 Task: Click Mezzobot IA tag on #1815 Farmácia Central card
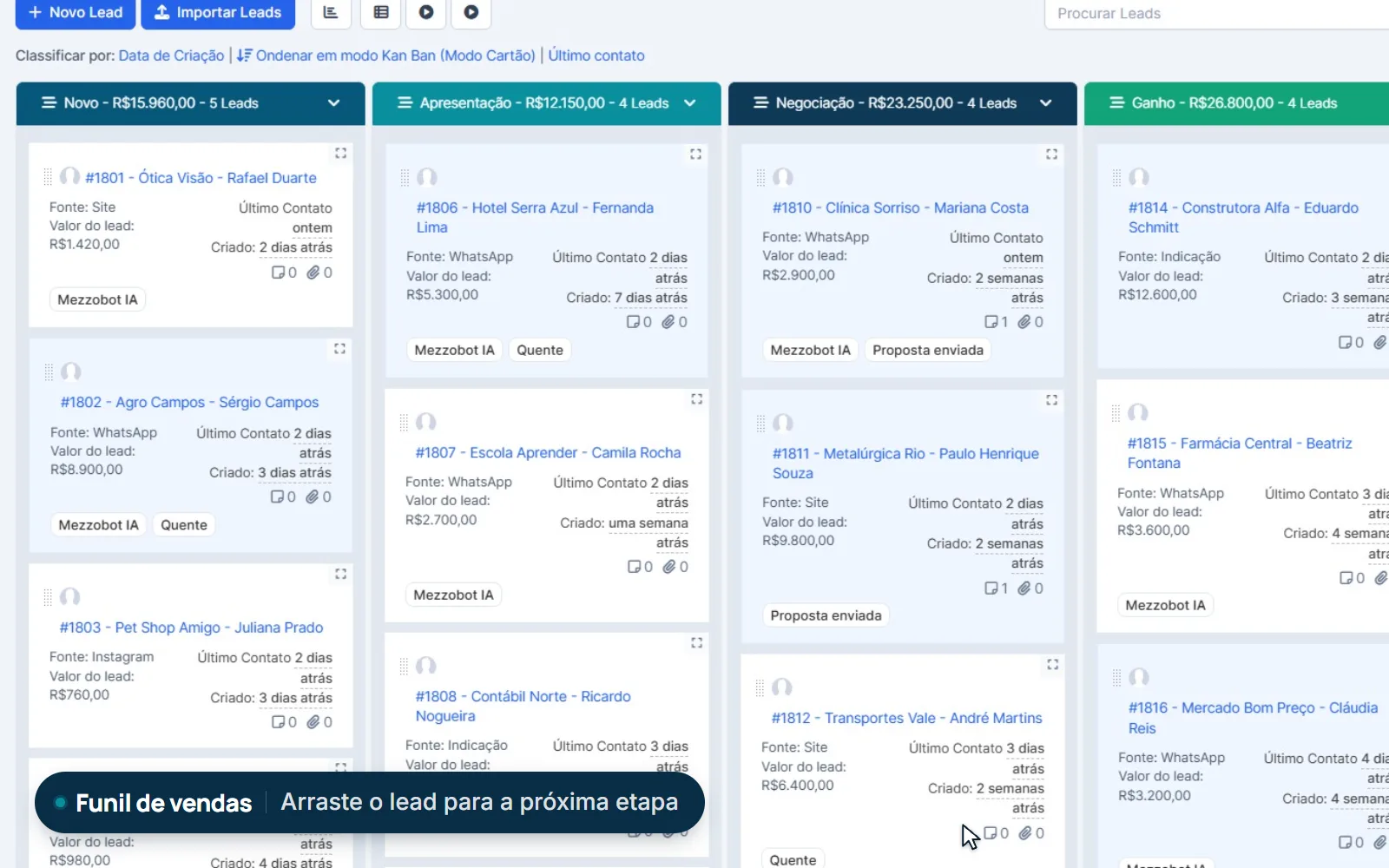tap(1165, 605)
